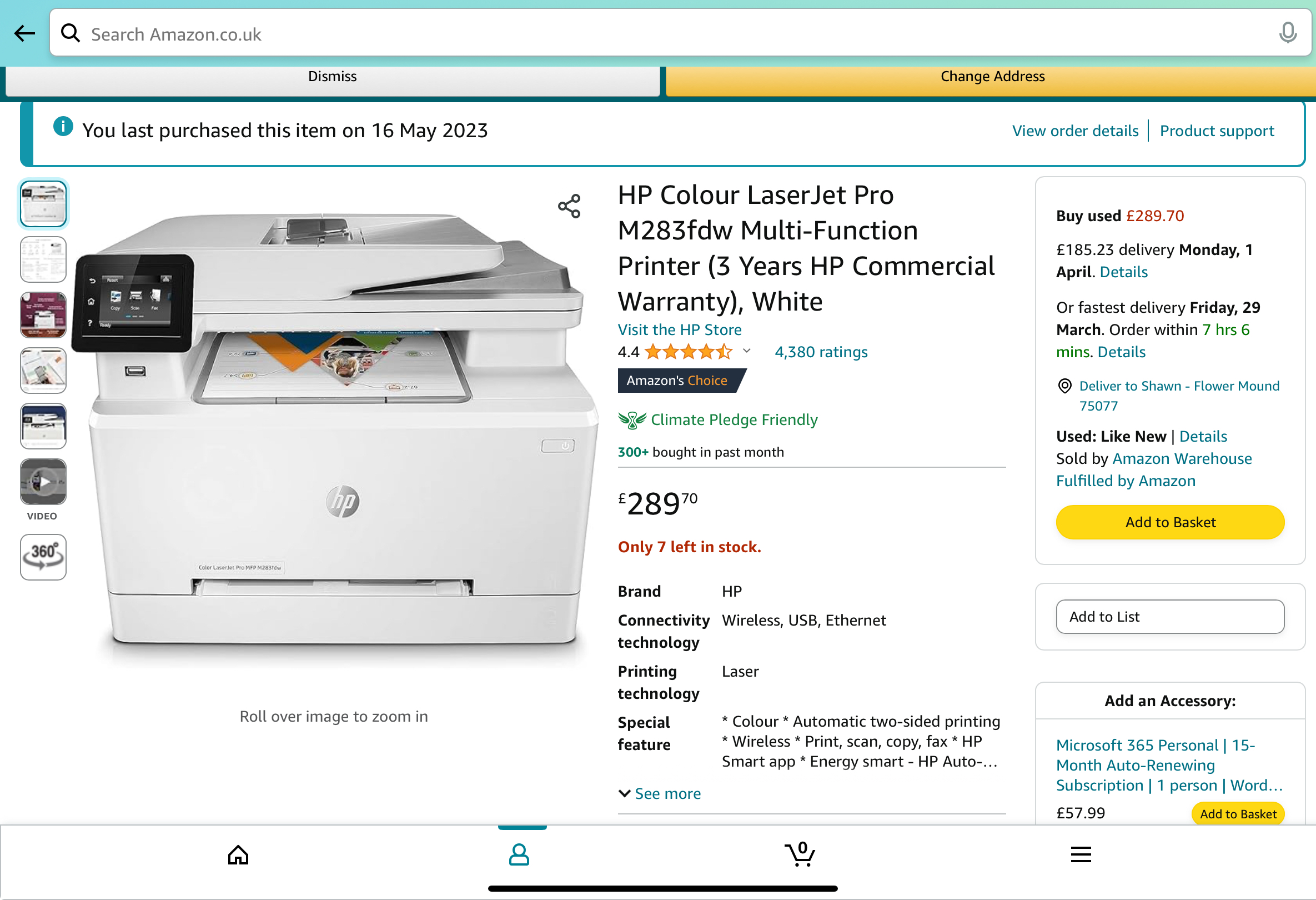Open View order details link
This screenshot has height=900, width=1316.
coord(1076,131)
